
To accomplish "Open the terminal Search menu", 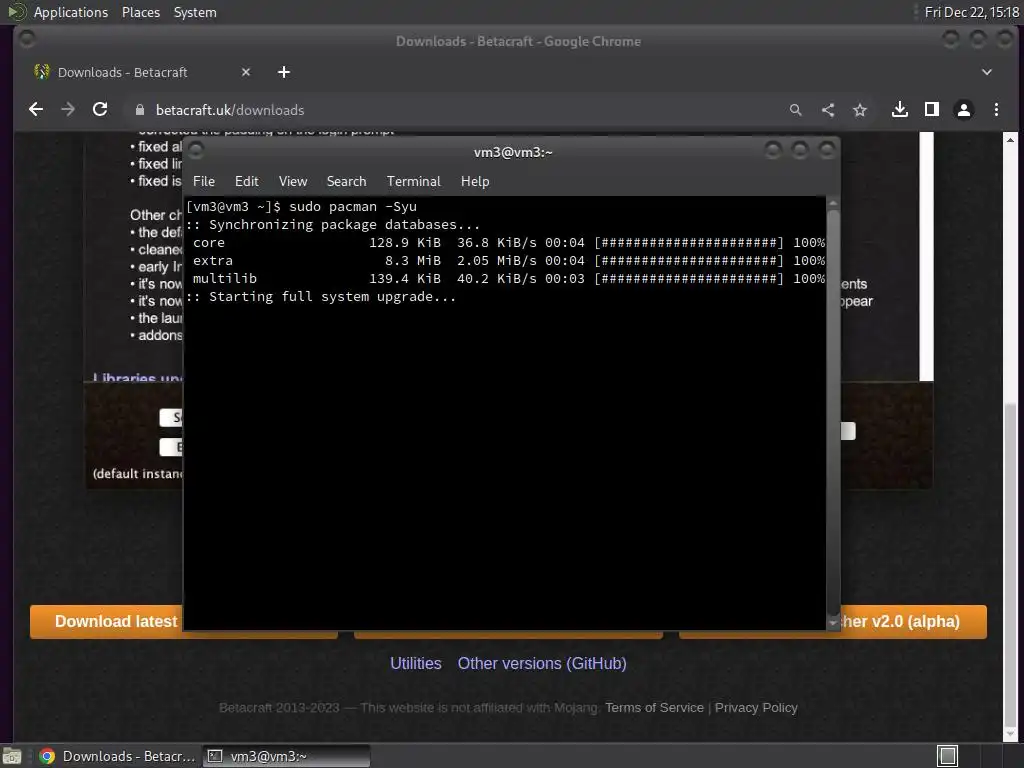I will coord(346,181).
